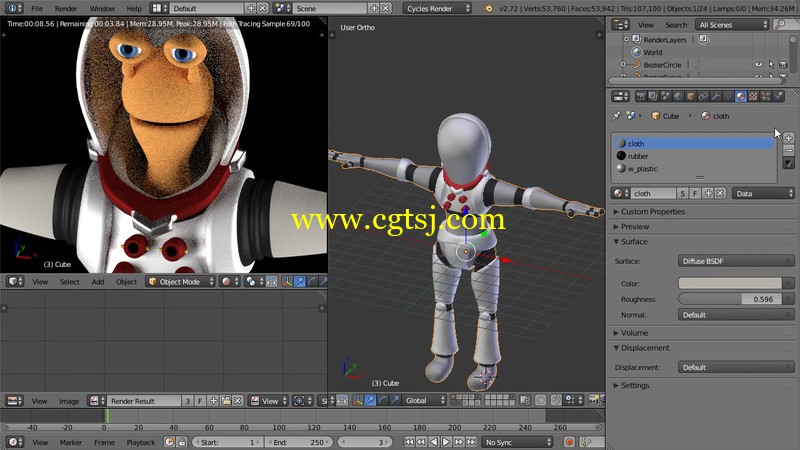
Task: Open the Constraints properties tab
Action: (x=703, y=96)
